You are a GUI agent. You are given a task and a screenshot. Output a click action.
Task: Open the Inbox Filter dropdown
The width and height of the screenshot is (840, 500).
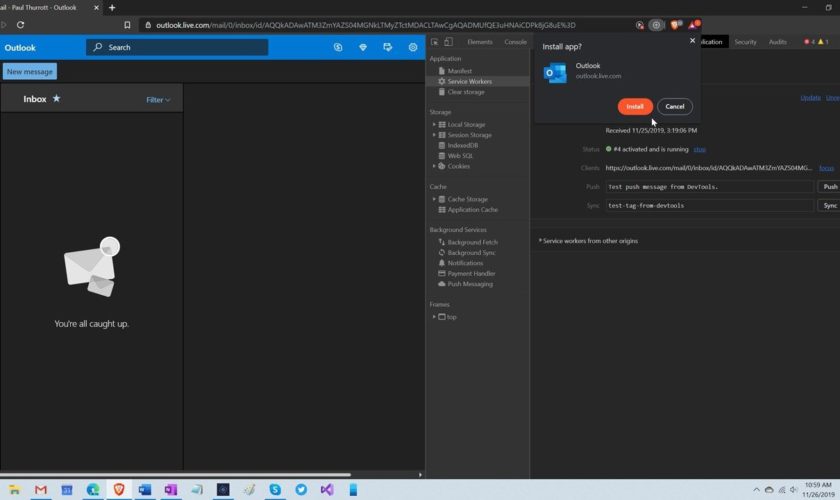pyautogui.click(x=158, y=100)
